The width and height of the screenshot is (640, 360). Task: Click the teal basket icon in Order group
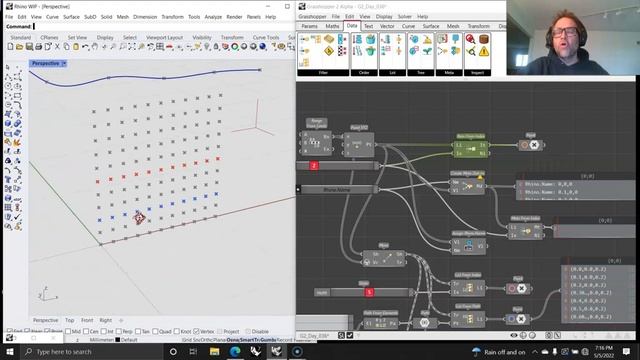[370, 39]
